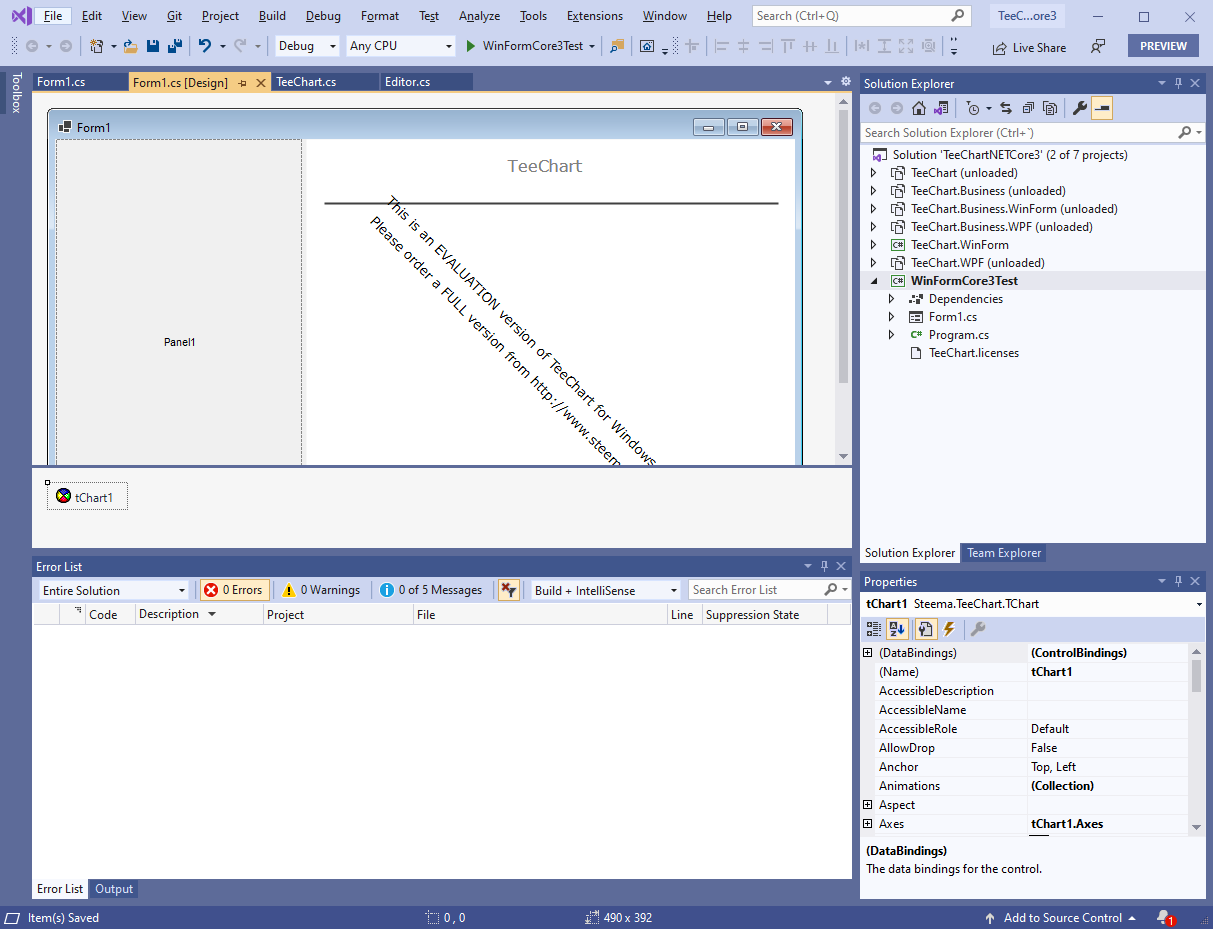Viewport: 1213px width, 929px height.
Task: Toggle the 0 Warnings filter in Error List
Action: (321, 590)
